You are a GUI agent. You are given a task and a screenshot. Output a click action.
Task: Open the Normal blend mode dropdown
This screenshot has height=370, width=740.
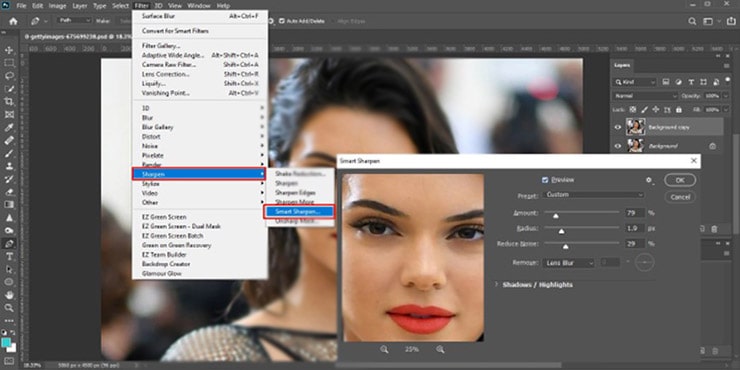coord(645,96)
